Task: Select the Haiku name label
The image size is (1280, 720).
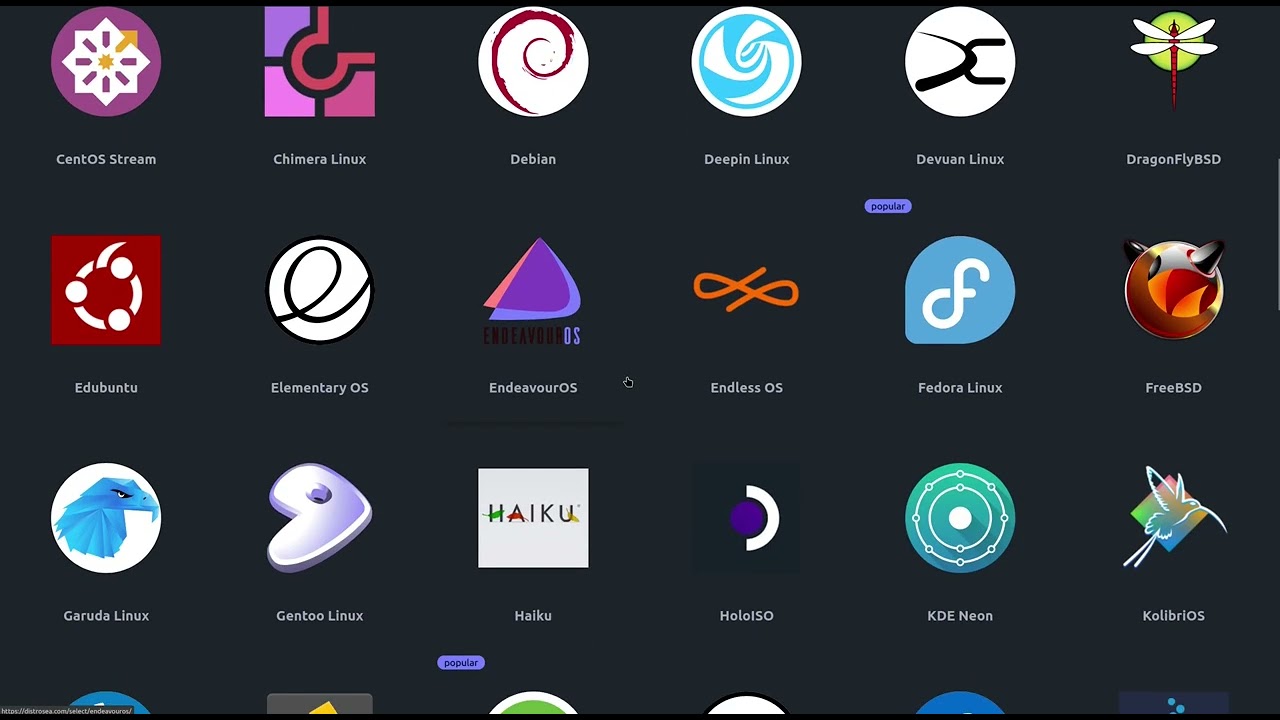Action: point(533,615)
